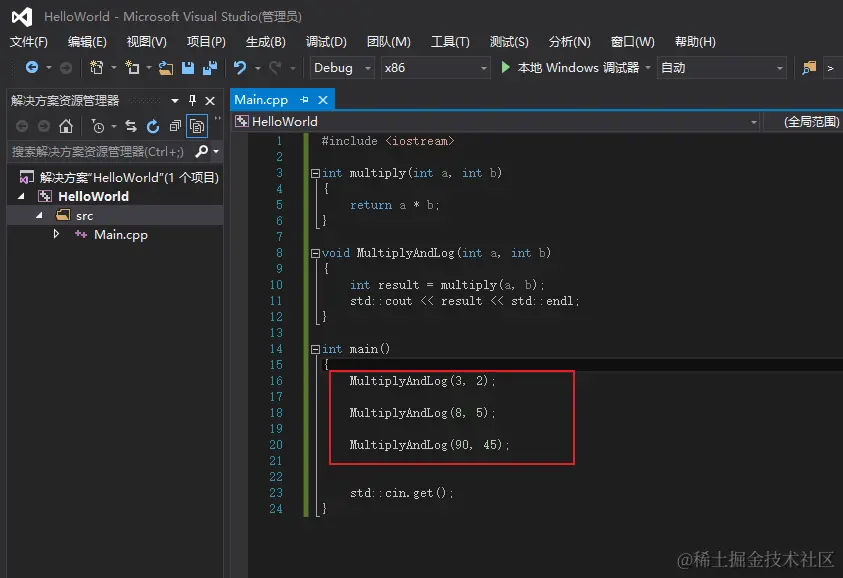This screenshot has height=578, width=843.
Task: Open the 帮助(H) menu
Action: click(x=695, y=41)
